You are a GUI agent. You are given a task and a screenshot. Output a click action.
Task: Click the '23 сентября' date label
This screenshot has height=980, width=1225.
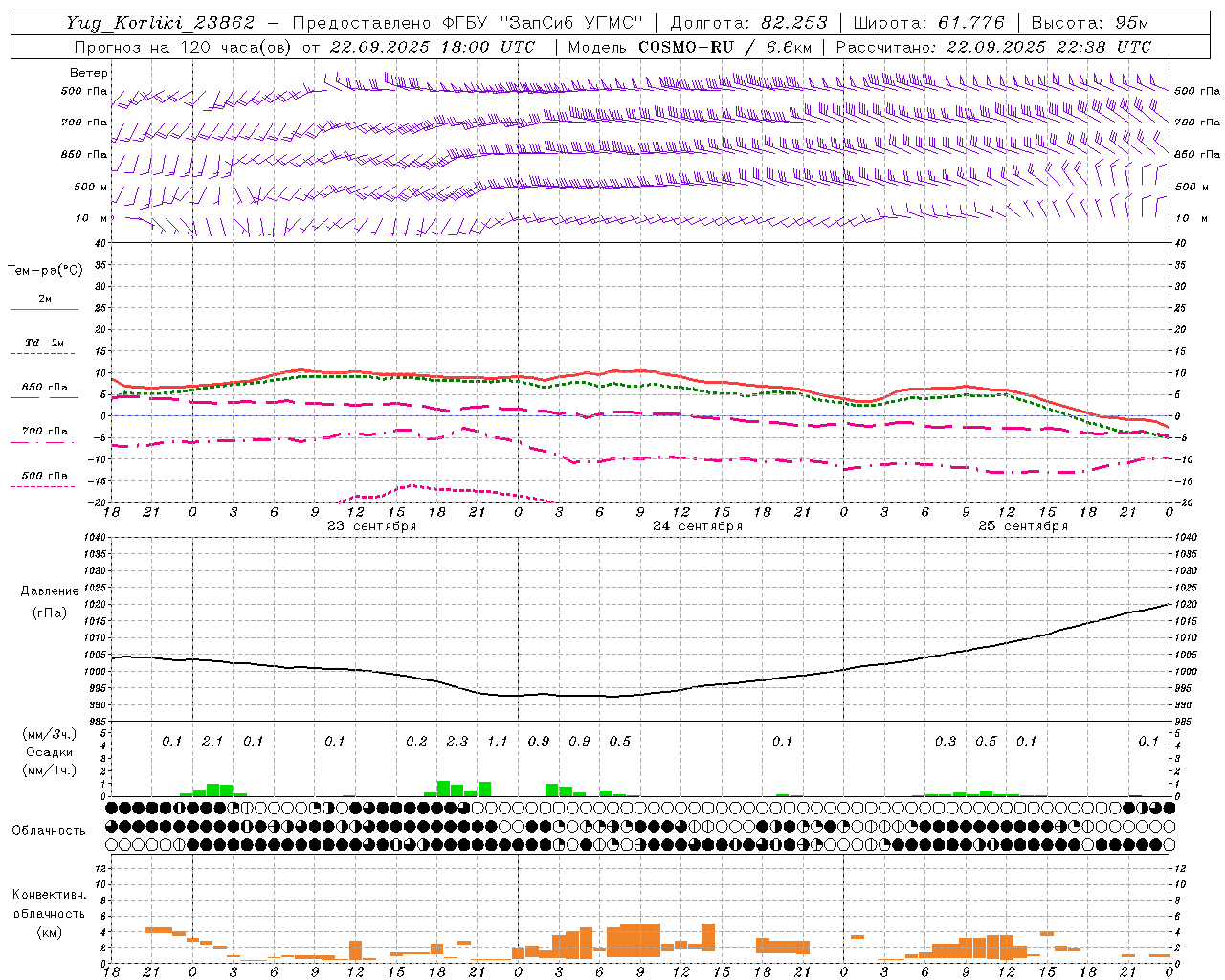click(371, 526)
